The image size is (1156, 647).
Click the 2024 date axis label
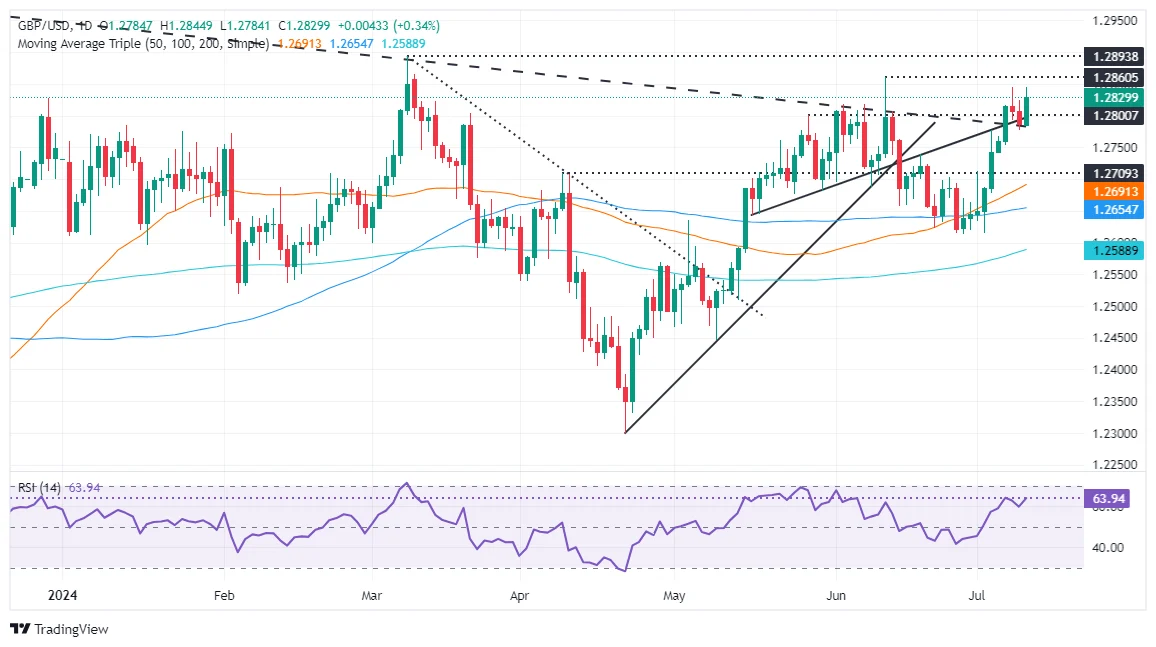[x=61, y=595]
